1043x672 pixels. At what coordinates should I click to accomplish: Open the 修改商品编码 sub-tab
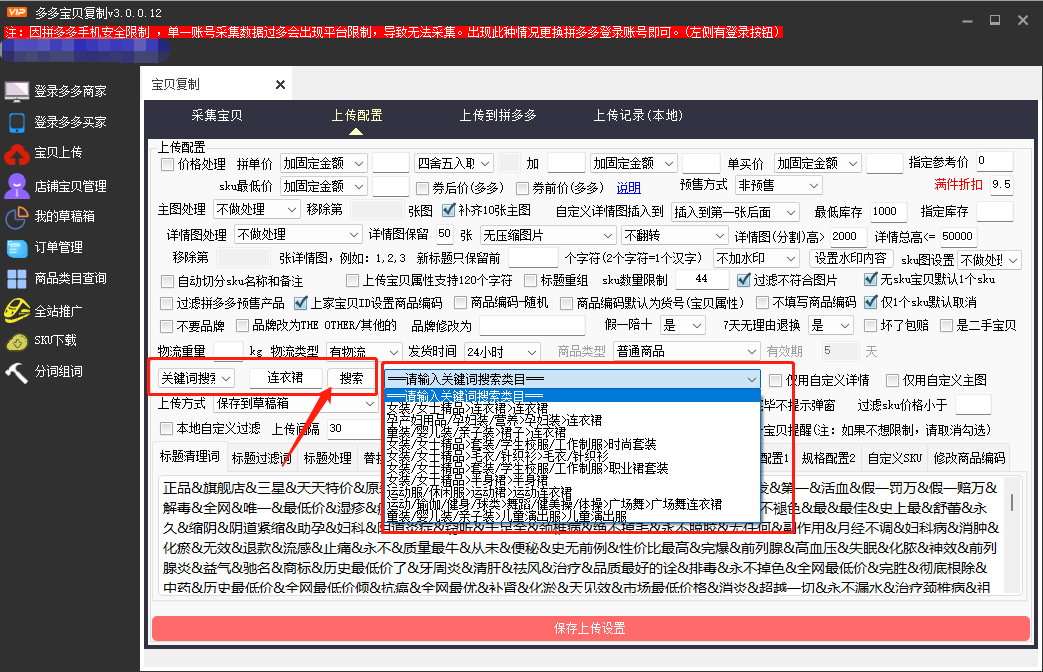click(969, 458)
